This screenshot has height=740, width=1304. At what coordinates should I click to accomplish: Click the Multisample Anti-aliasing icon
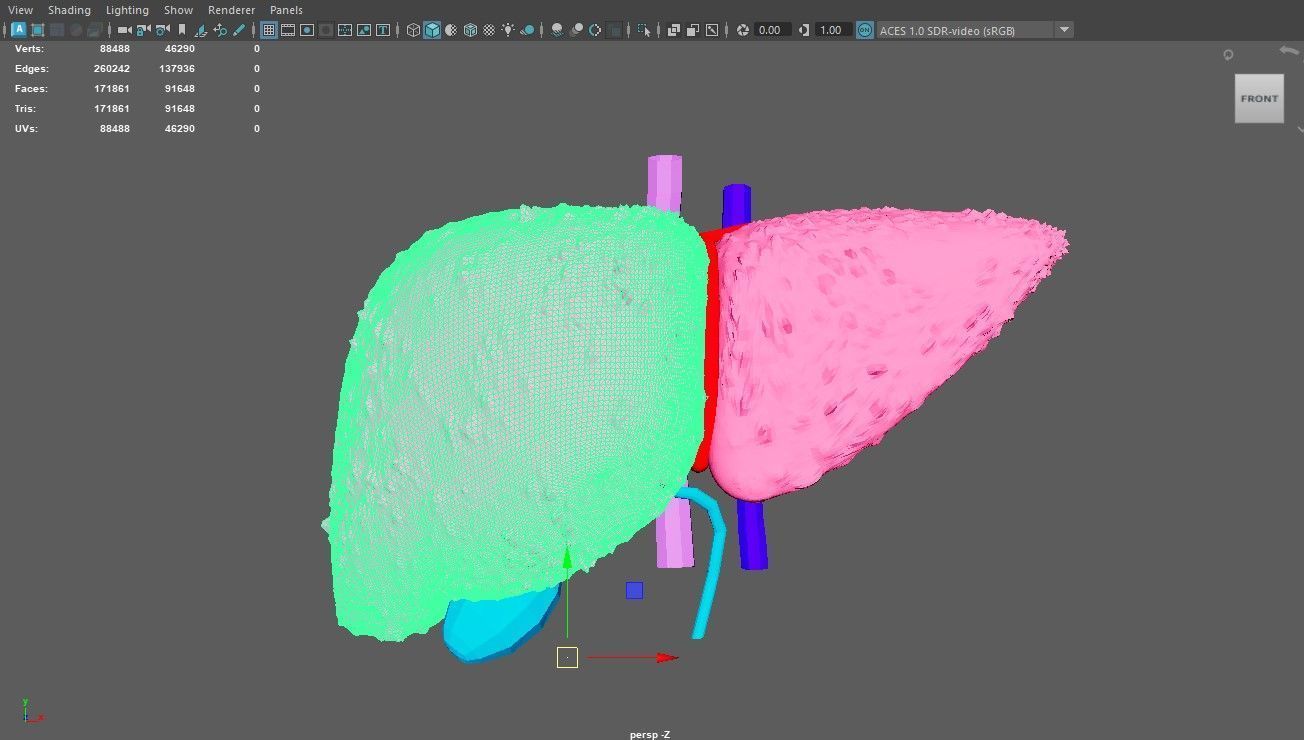click(x=595, y=30)
